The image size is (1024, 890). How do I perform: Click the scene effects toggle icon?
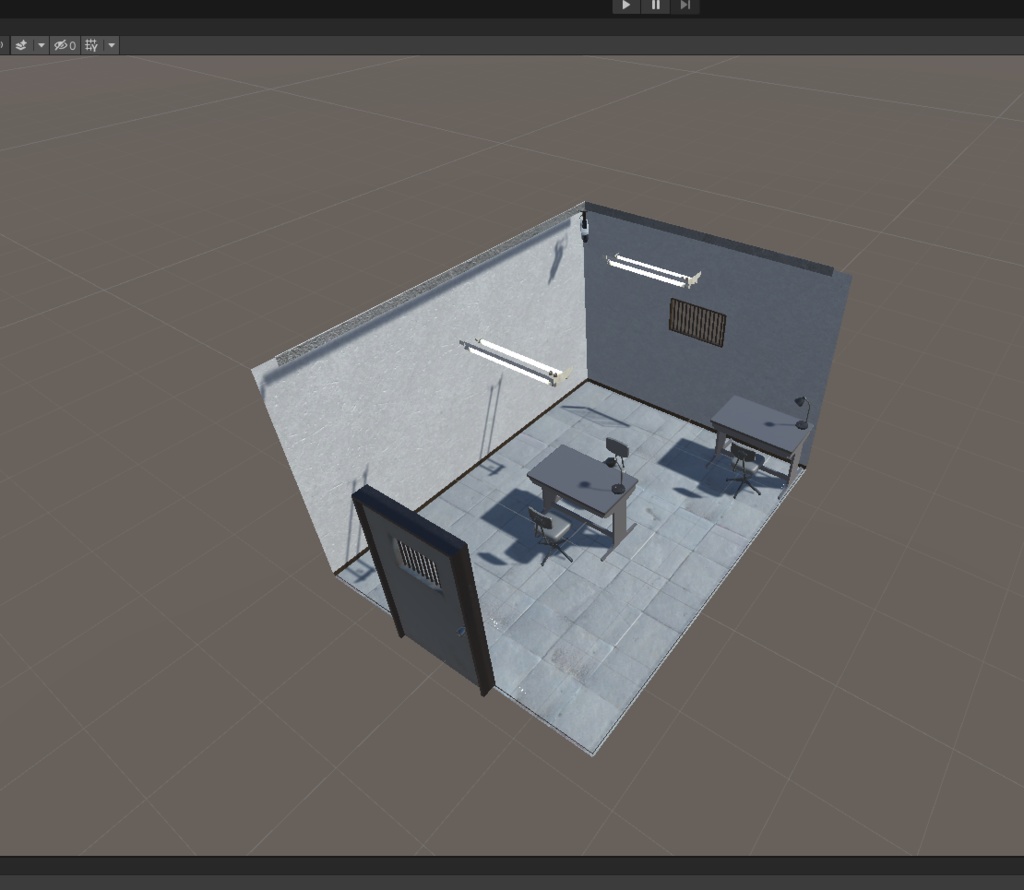22,45
